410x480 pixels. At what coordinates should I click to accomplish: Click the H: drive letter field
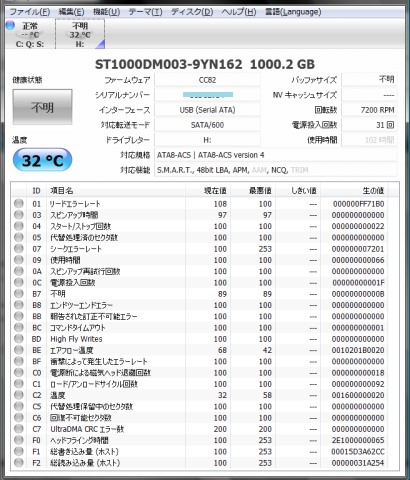[x=207, y=140]
